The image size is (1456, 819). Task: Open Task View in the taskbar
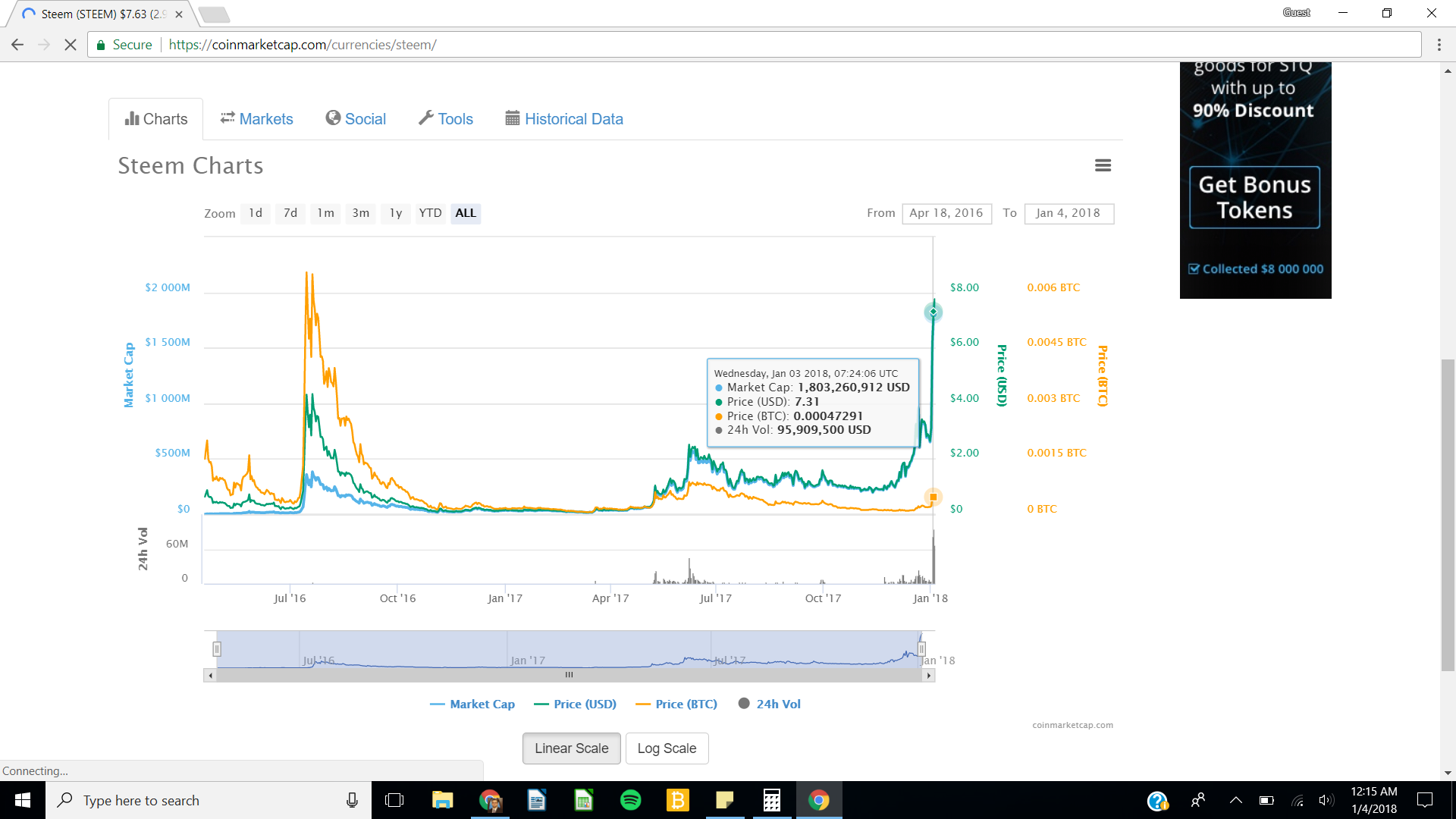click(394, 800)
